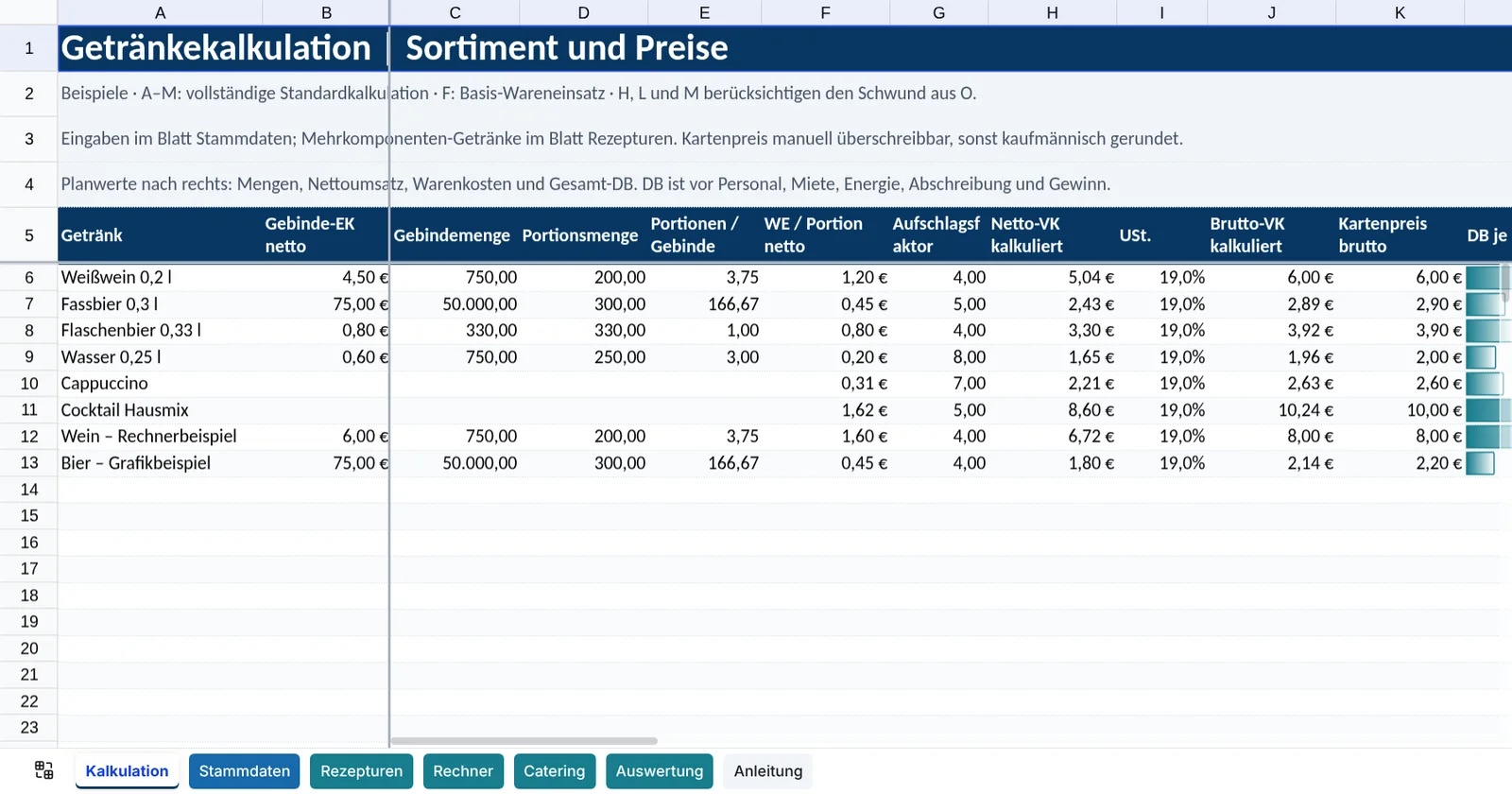Select the 'Bier – Grafikbeispiel' cell
Screen dimensions: 1512x794
pyautogui.click(x=160, y=463)
